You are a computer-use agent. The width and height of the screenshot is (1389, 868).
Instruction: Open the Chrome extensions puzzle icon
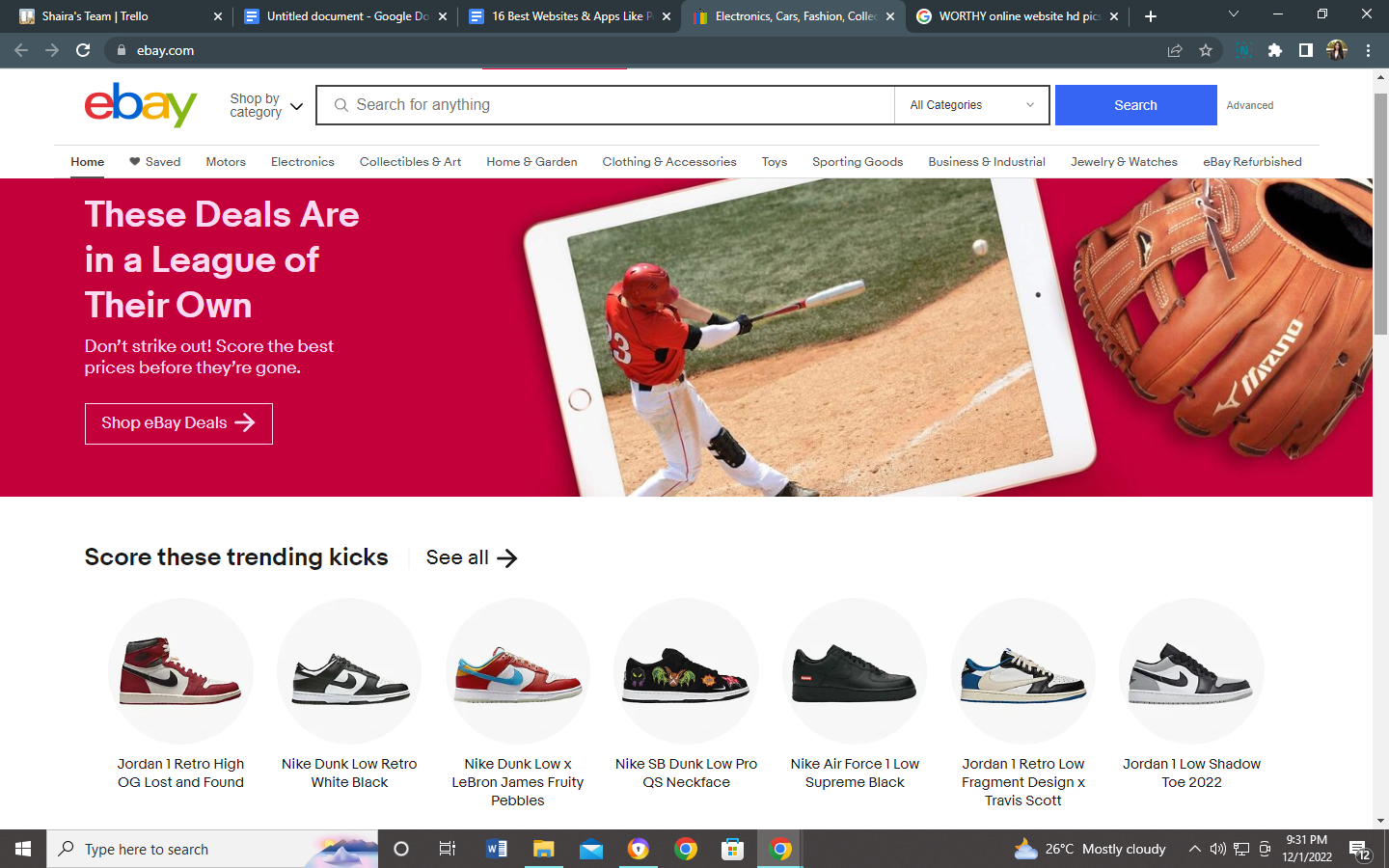click(1275, 50)
